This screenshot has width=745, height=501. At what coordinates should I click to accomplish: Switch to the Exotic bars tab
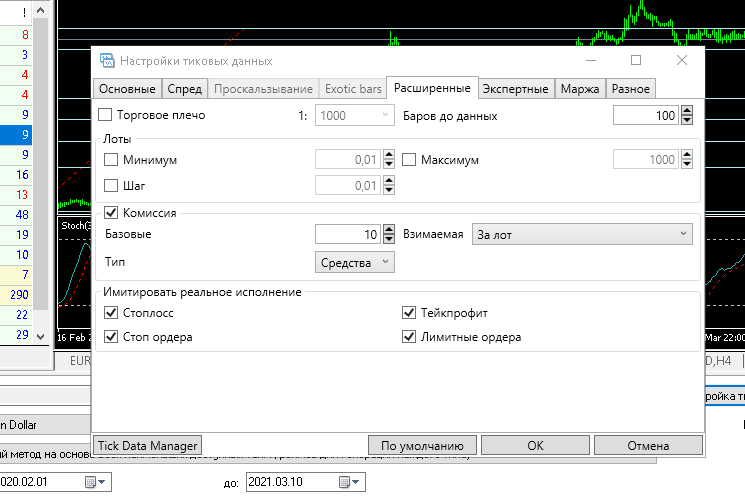(x=353, y=89)
